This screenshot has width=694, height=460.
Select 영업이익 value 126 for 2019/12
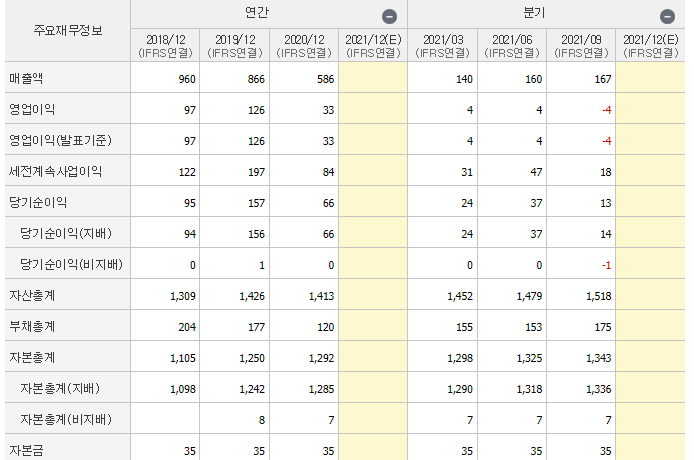tap(256, 110)
